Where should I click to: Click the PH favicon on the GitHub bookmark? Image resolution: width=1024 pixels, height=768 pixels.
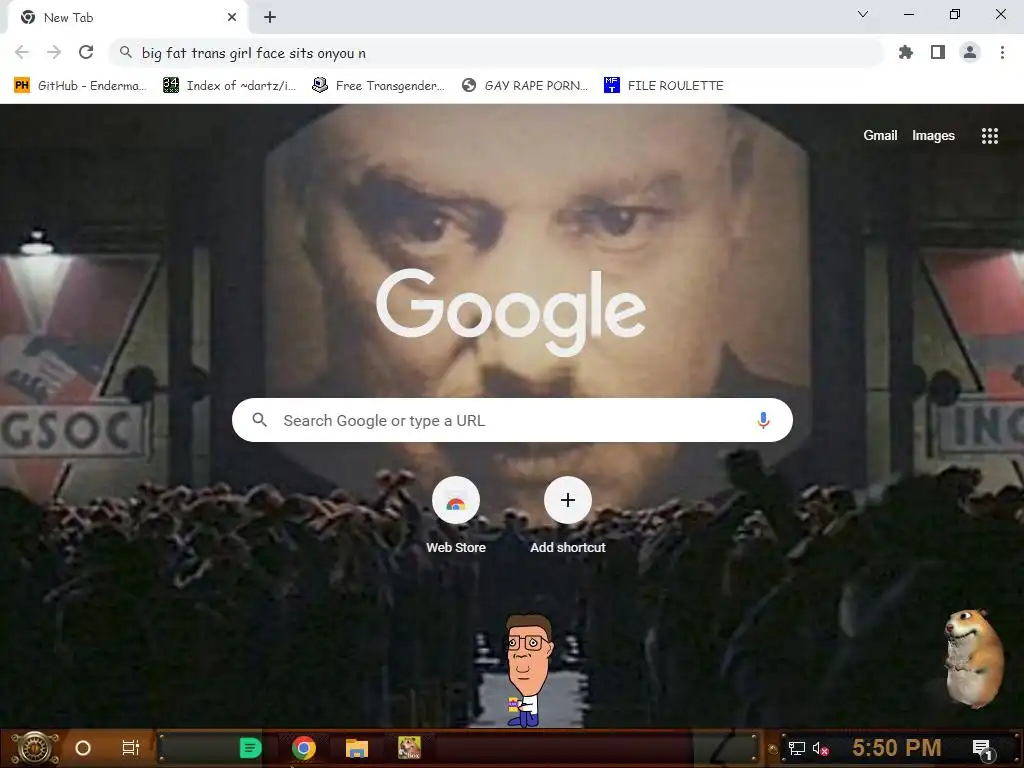22,86
